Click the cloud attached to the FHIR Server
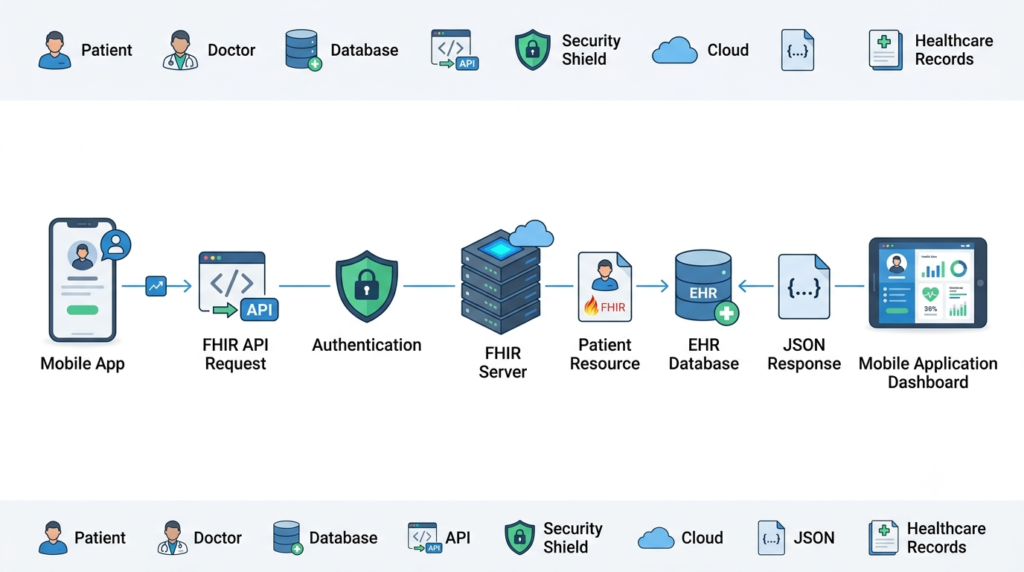Screen dimensions: 1024x572 pos(532,234)
